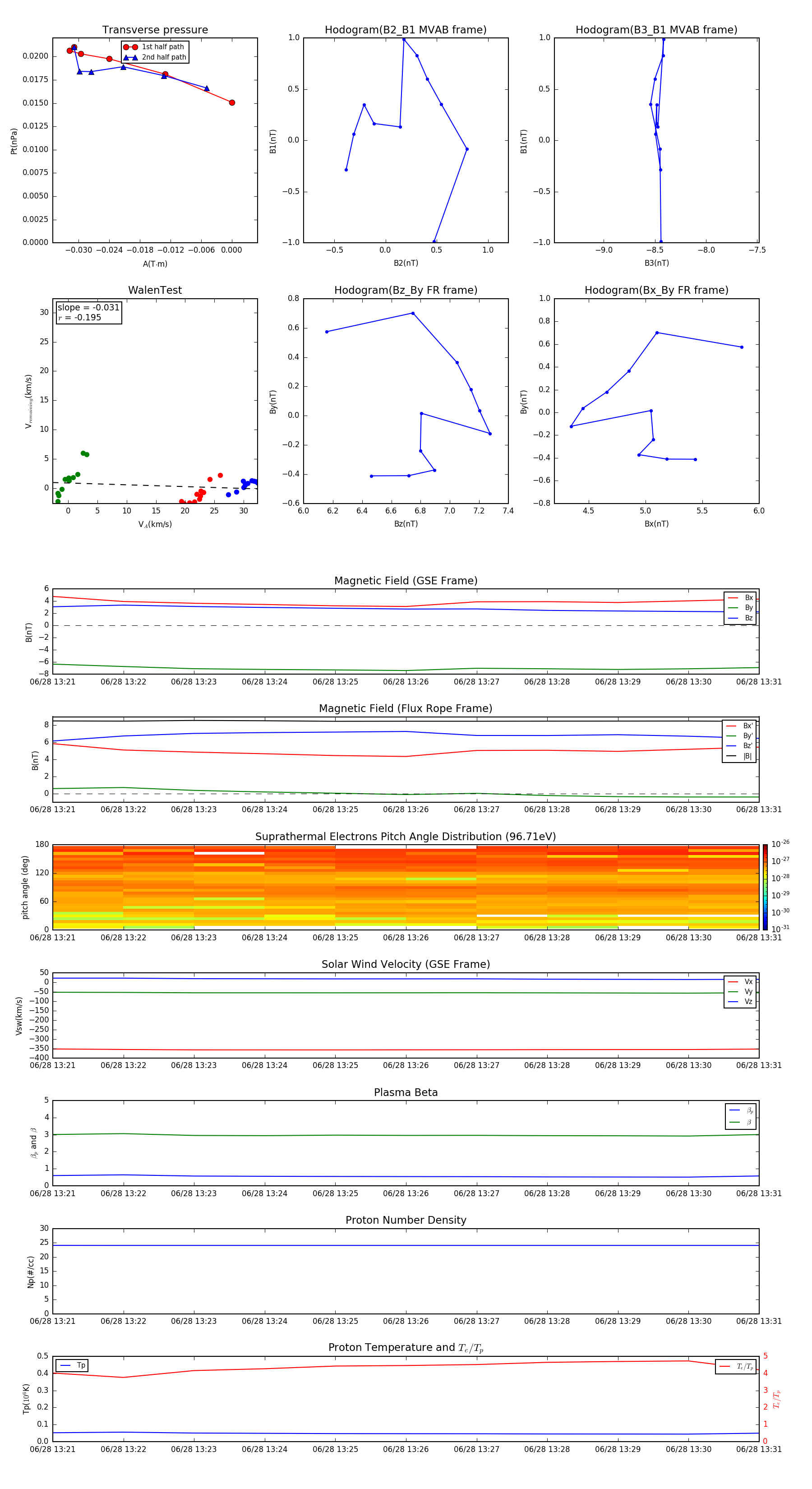Select the By entry in GSE legend

pyautogui.click(x=740, y=608)
